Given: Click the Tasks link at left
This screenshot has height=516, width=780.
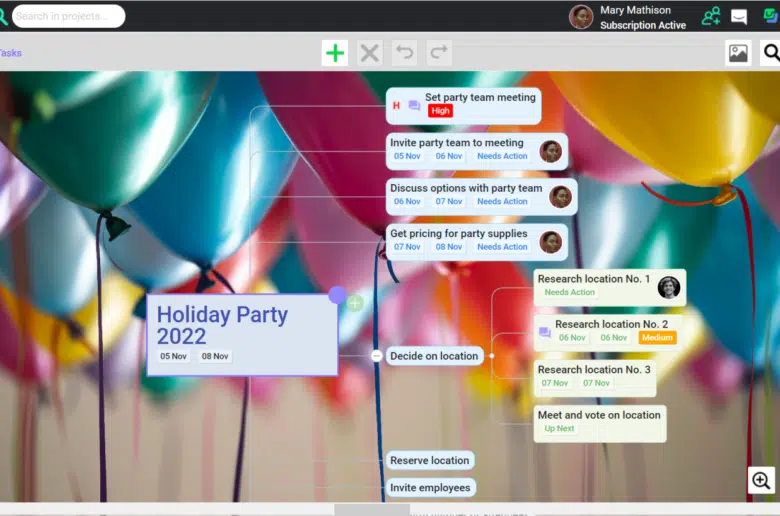Looking at the screenshot, I should 10,53.
